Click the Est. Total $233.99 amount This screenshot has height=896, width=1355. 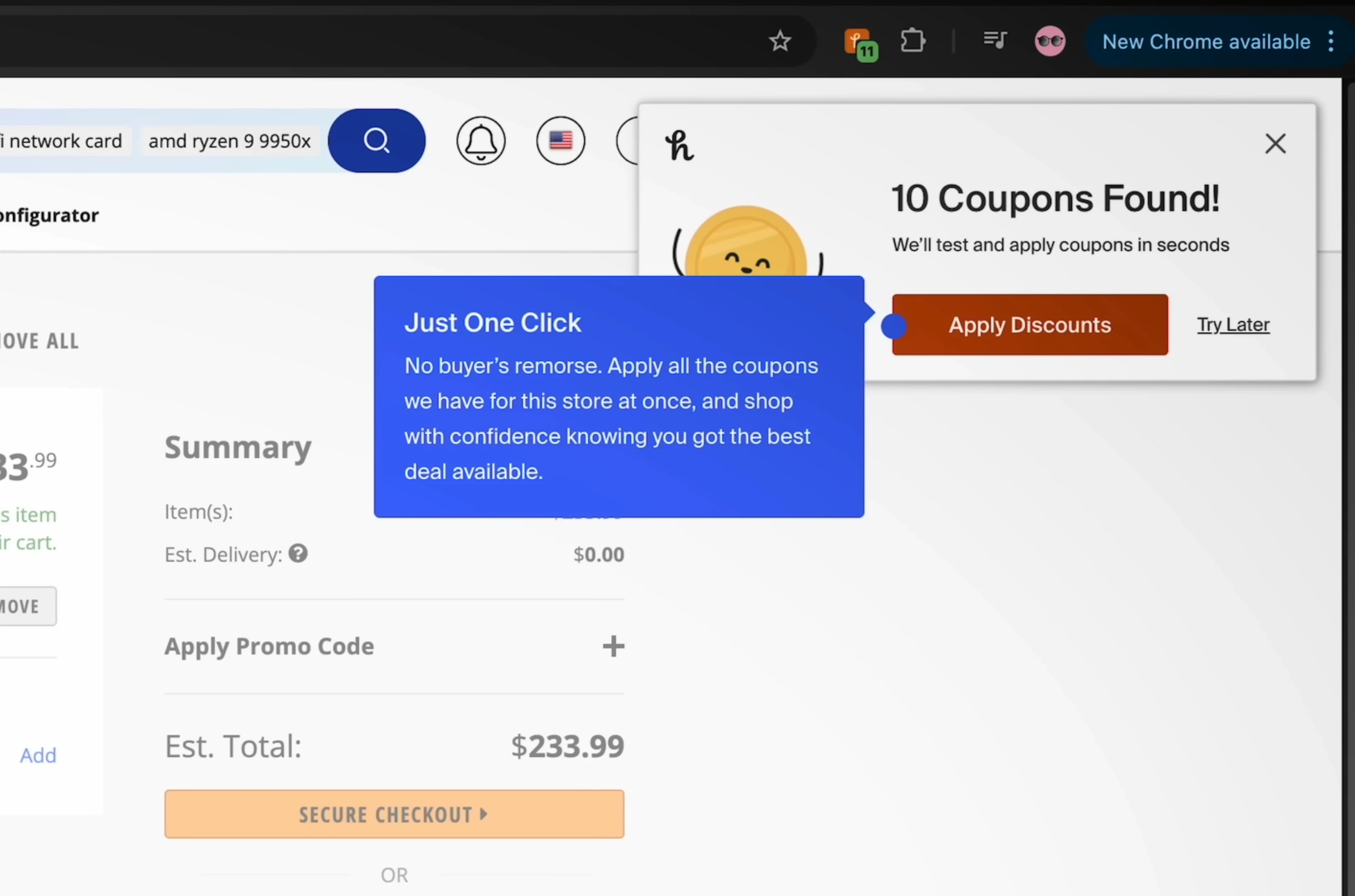tap(567, 746)
